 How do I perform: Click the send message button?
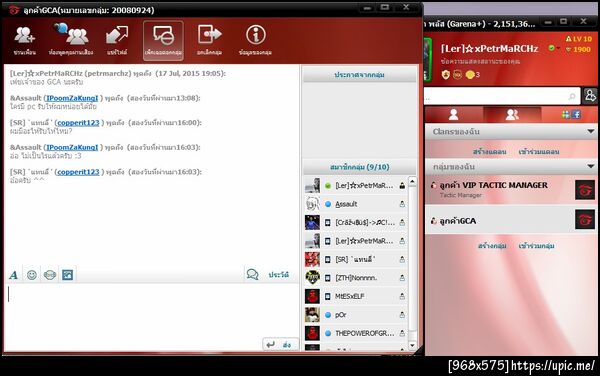pyautogui.click(x=280, y=344)
